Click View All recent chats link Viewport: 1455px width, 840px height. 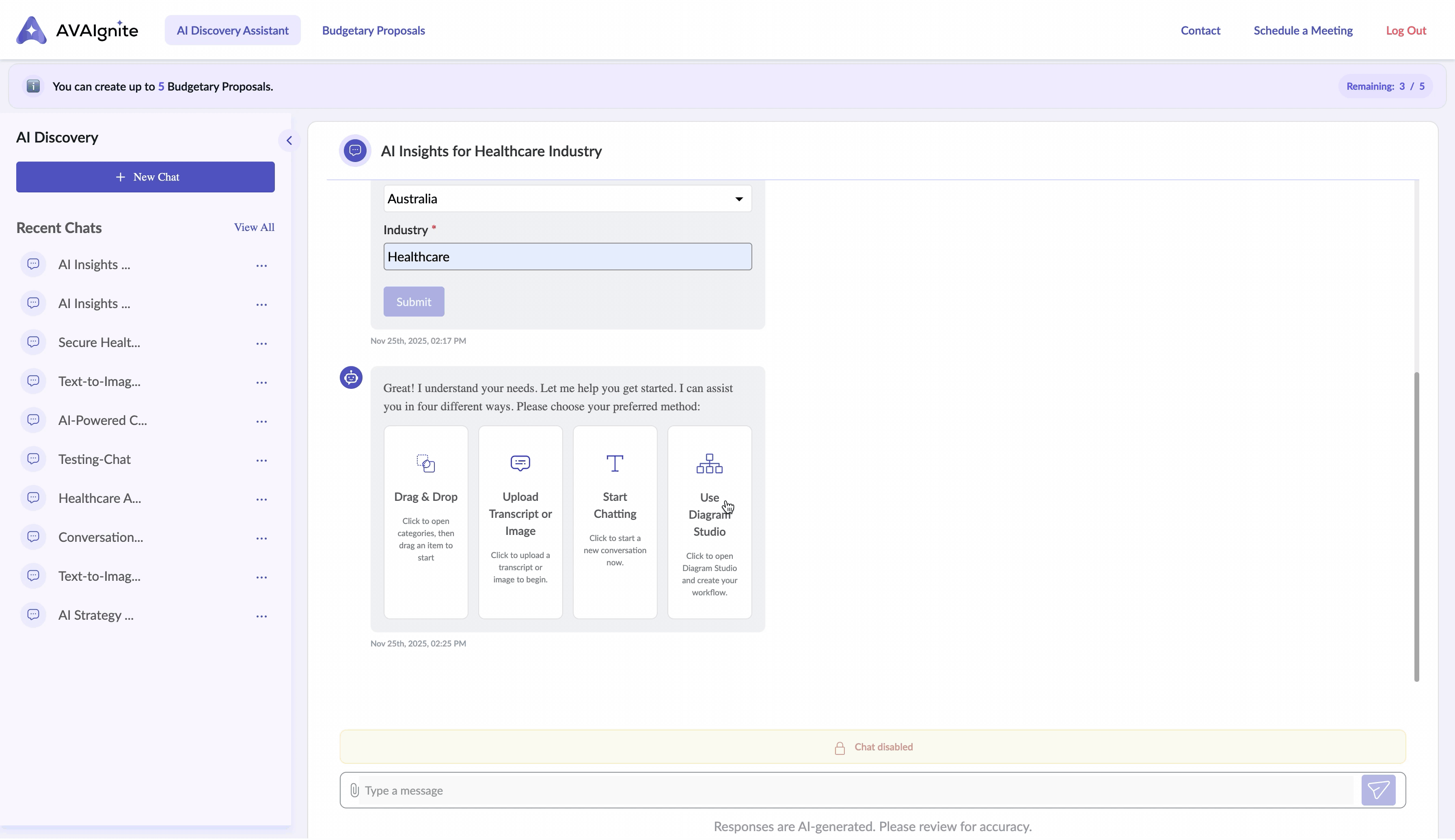coord(254,227)
